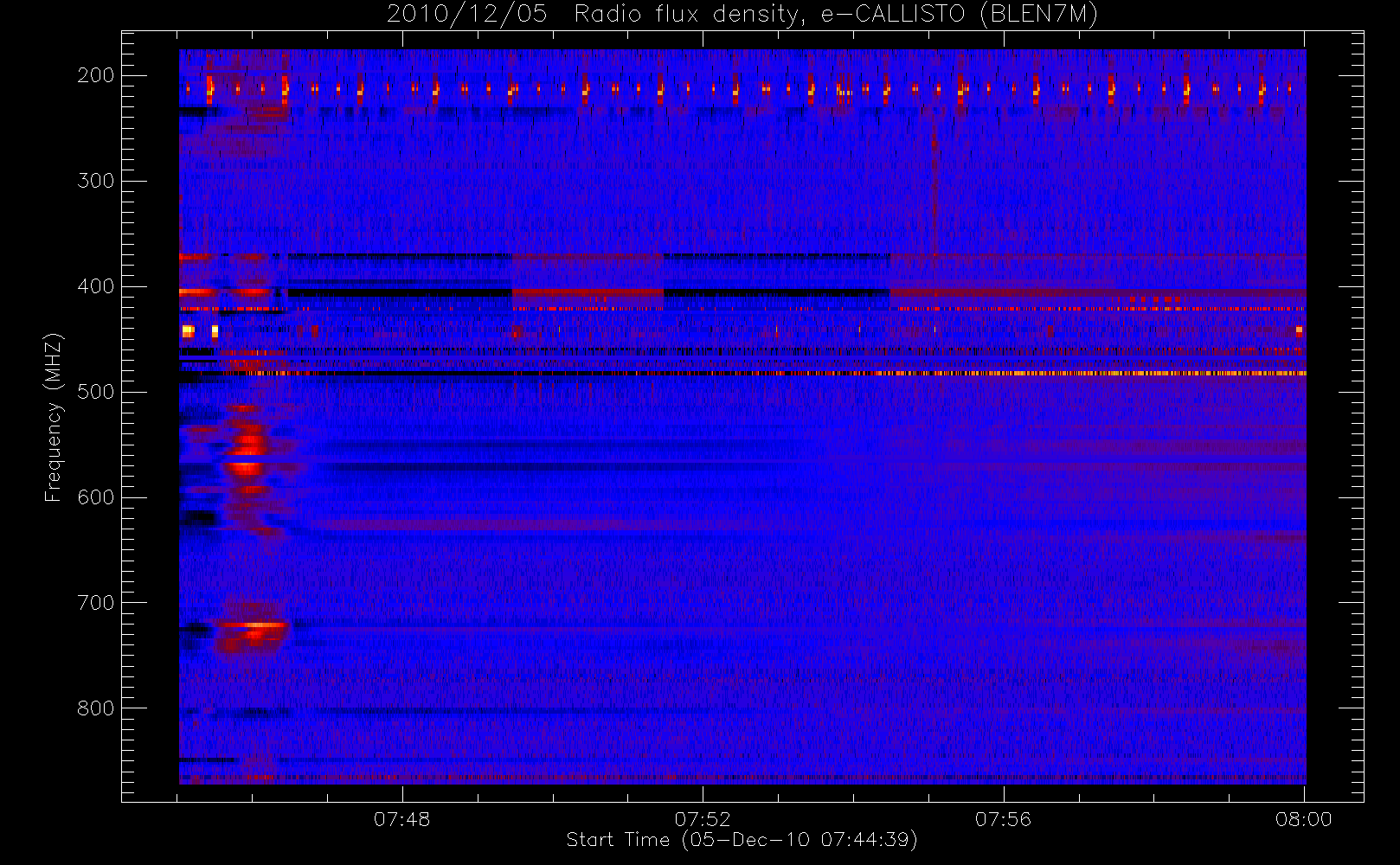This screenshot has height=865, width=1400.
Task: Click the 200 frequency tick label
Action: pyautogui.click(x=95, y=75)
